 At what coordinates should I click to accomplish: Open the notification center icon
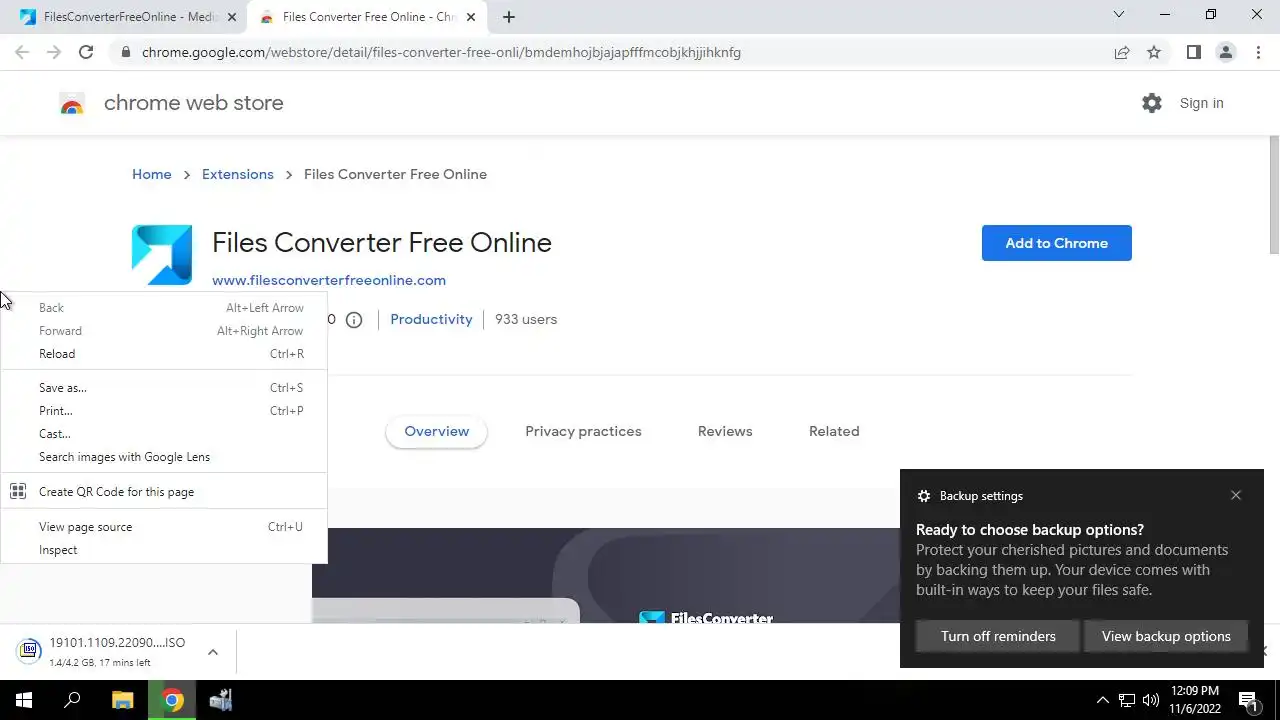[1248, 700]
